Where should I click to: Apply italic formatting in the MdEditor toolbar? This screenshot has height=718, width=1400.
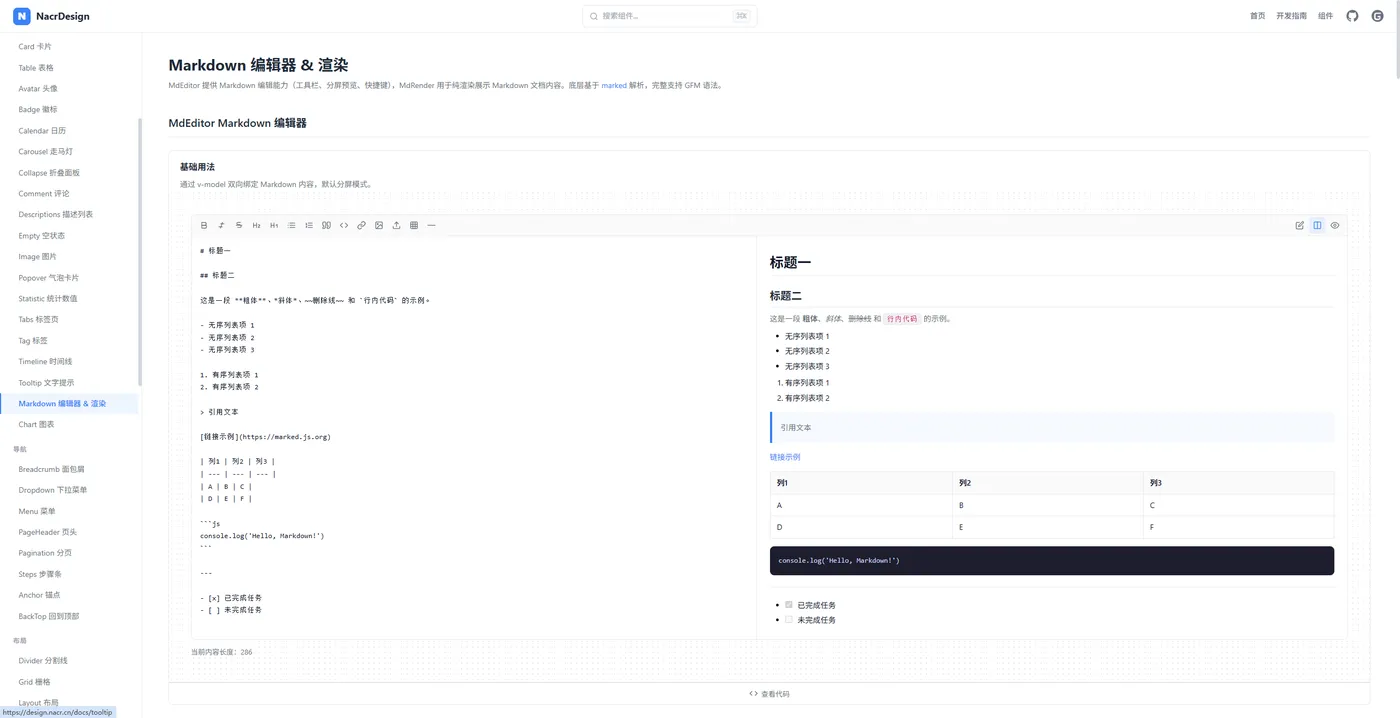tap(222, 225)
